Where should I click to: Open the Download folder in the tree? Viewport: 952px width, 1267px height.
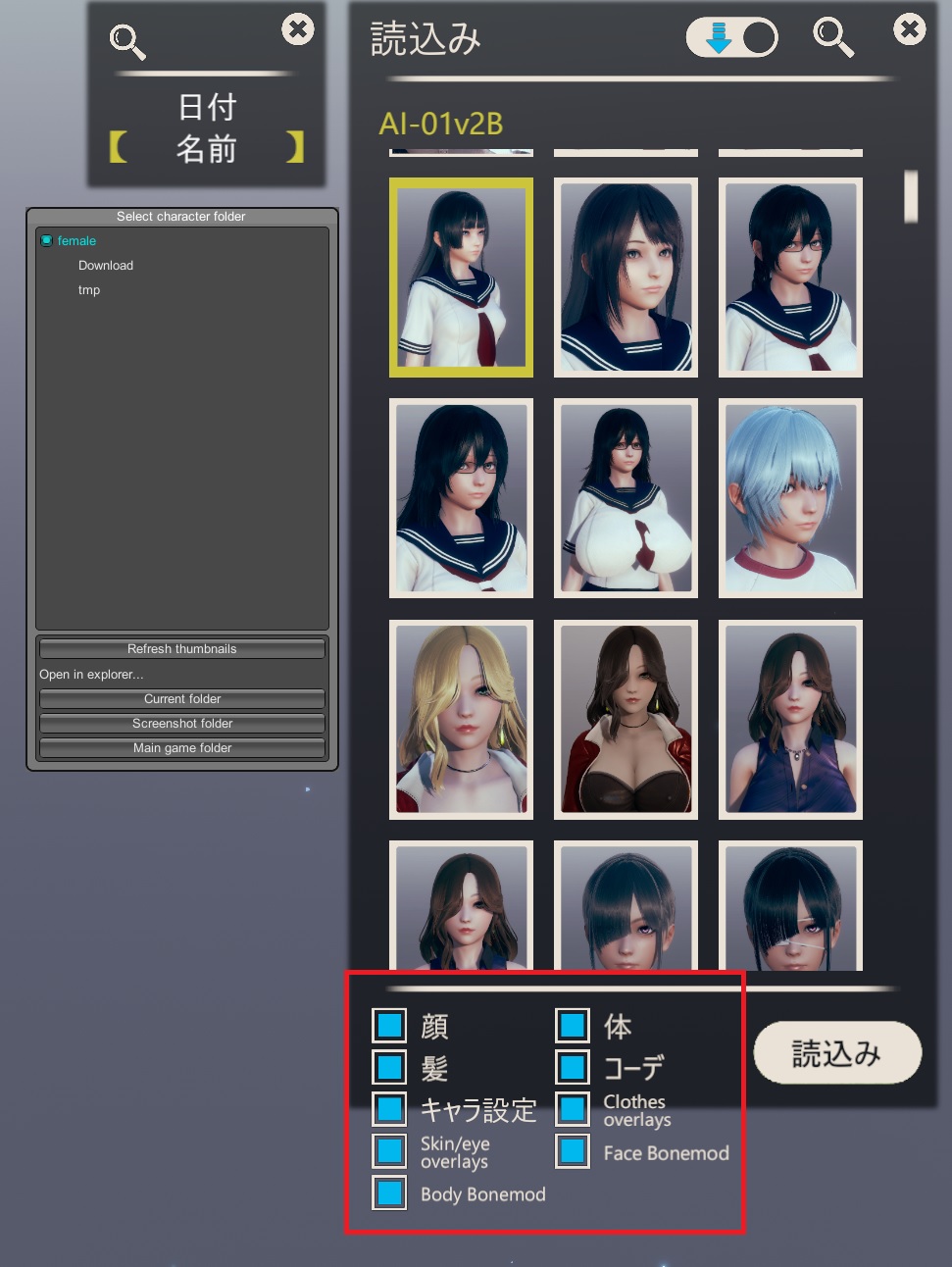click(x=106, y=266)
